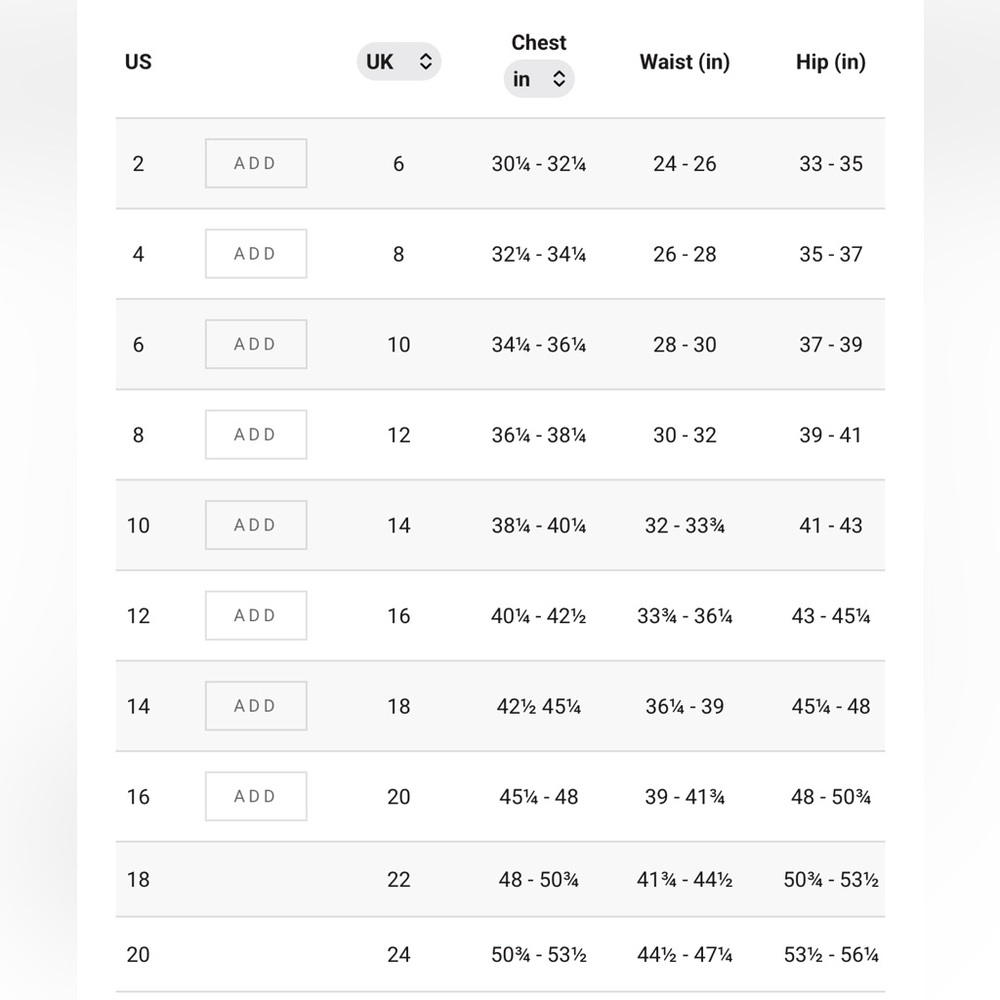Add US size 4
The image size is (1000, 1000).
[x=256, y=254]
